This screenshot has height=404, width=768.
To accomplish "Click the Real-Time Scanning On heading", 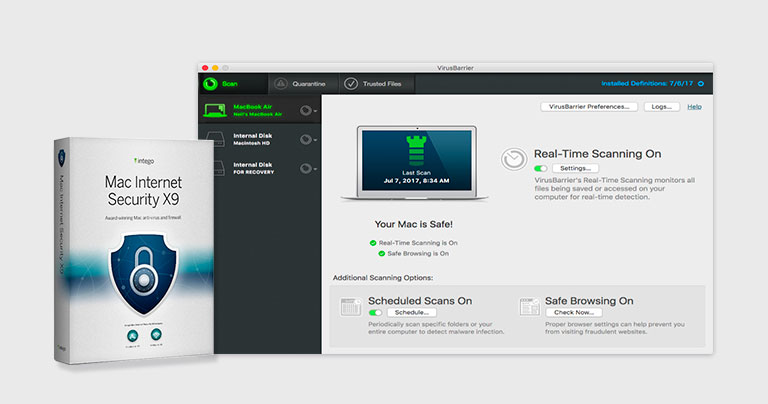I will click(x=598, y=154).
